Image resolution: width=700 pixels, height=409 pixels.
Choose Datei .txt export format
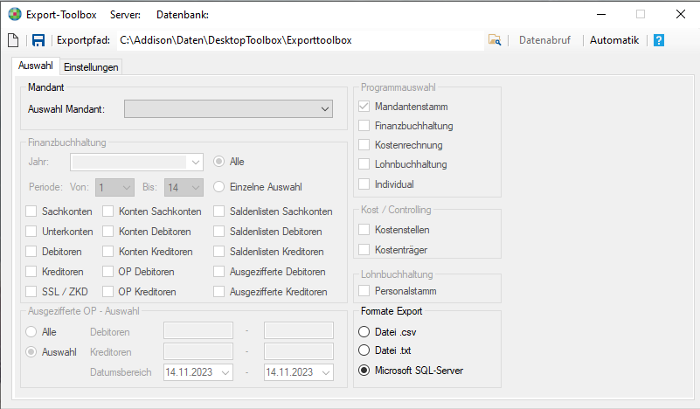pos(364,350)
